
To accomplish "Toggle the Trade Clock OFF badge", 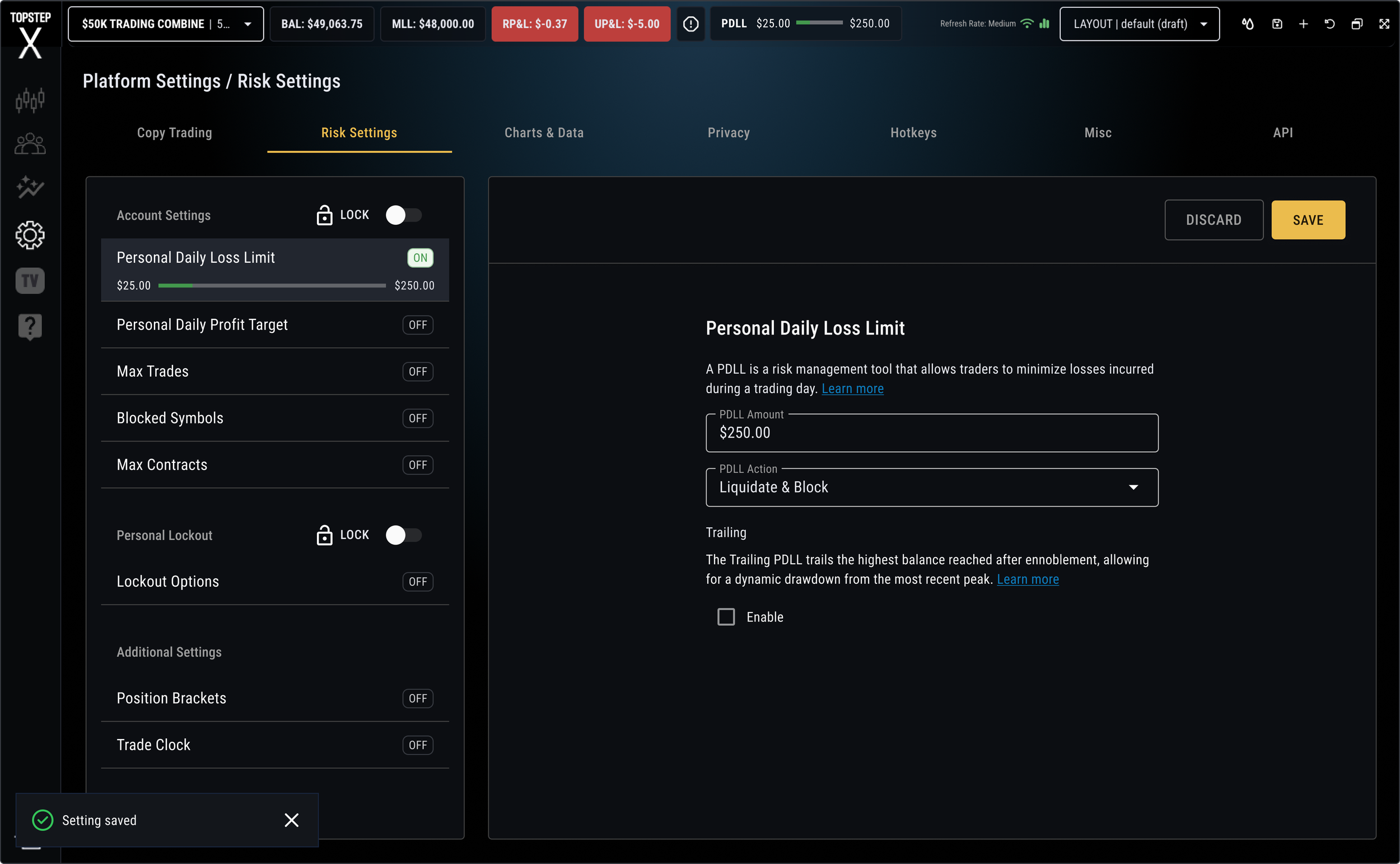I will pyautogui.click(x=418, y=745).
